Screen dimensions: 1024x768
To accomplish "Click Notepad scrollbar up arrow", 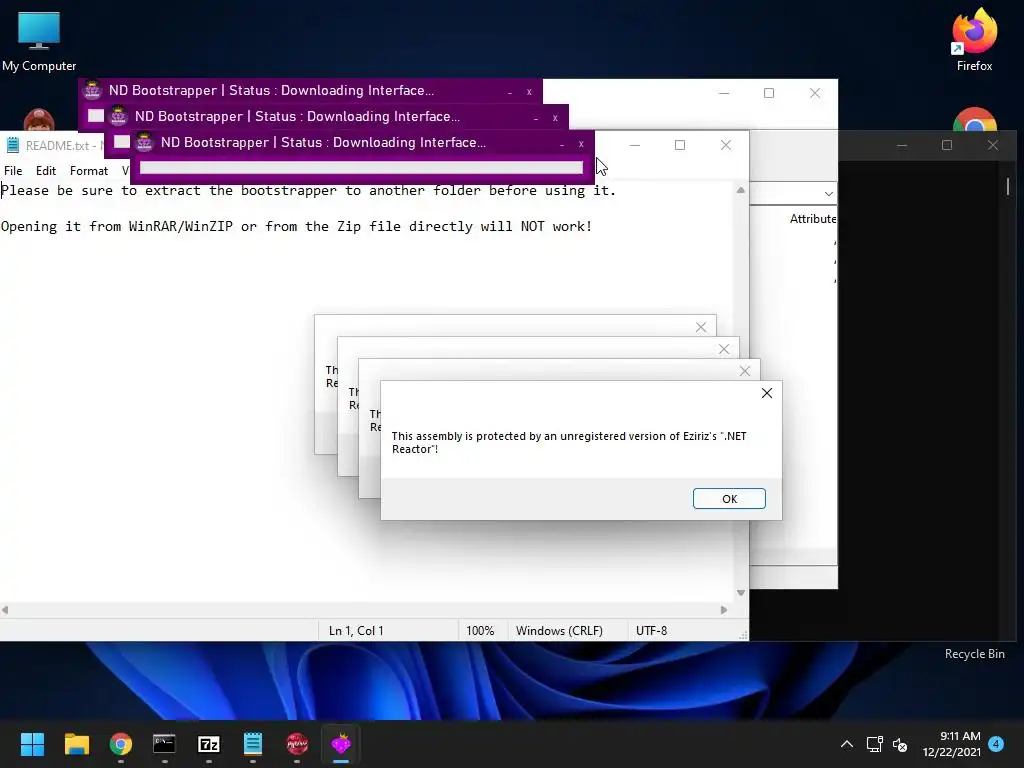I will point(741,190).
